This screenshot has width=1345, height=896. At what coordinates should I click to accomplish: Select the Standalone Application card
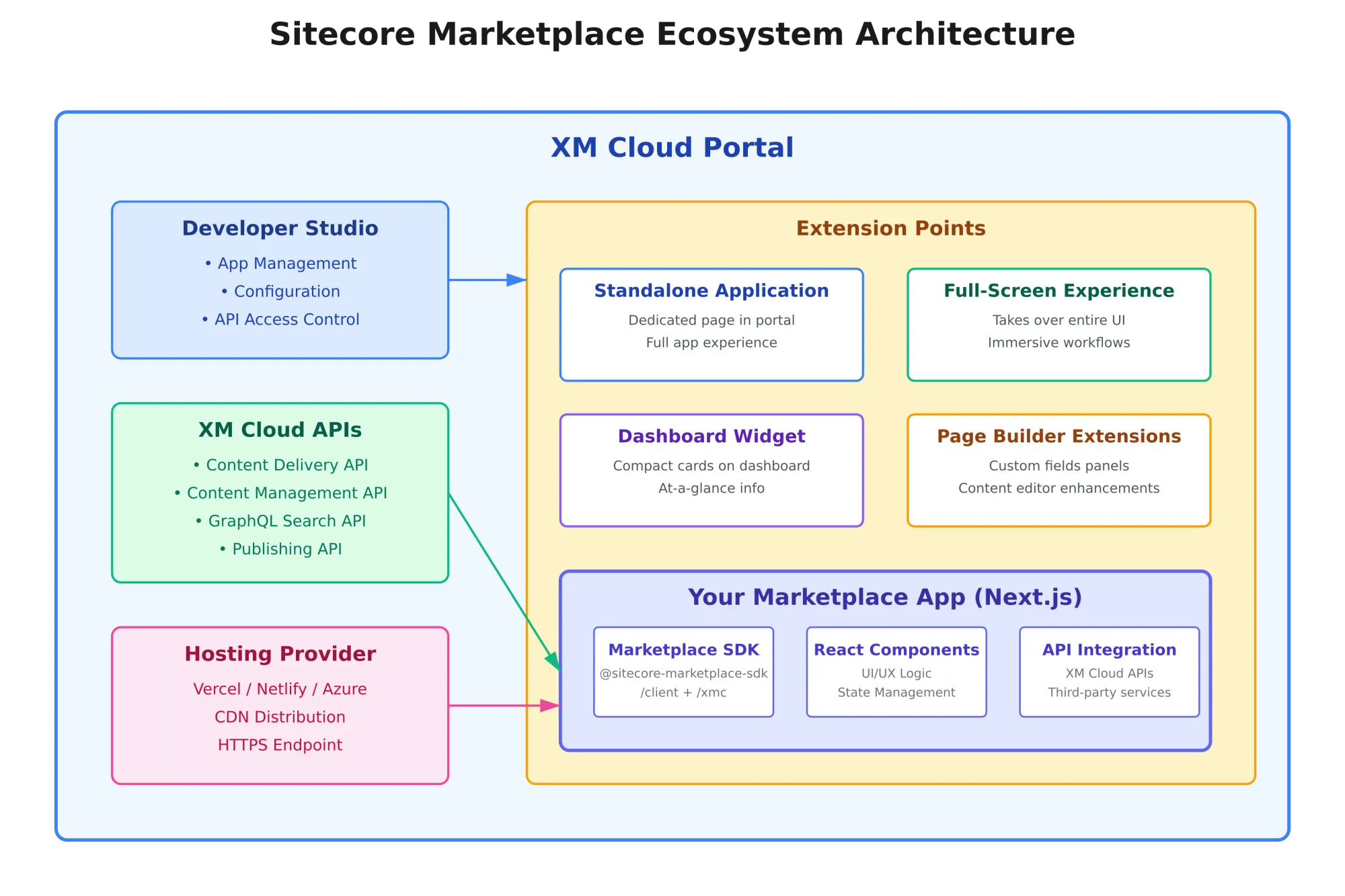pos(711,325)
